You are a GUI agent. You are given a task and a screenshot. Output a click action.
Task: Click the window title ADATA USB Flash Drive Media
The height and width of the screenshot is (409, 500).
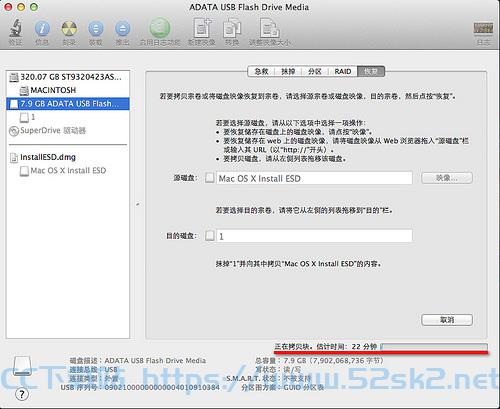pos(249,7)
